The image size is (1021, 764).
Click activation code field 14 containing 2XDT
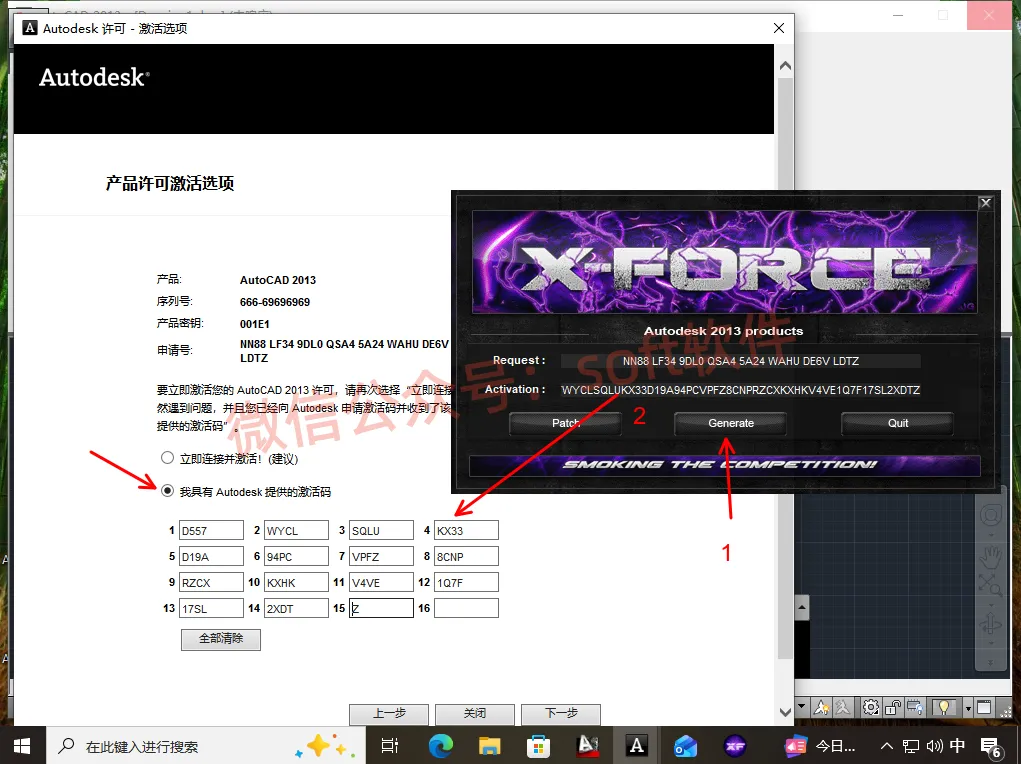click(x=296, y=608)
